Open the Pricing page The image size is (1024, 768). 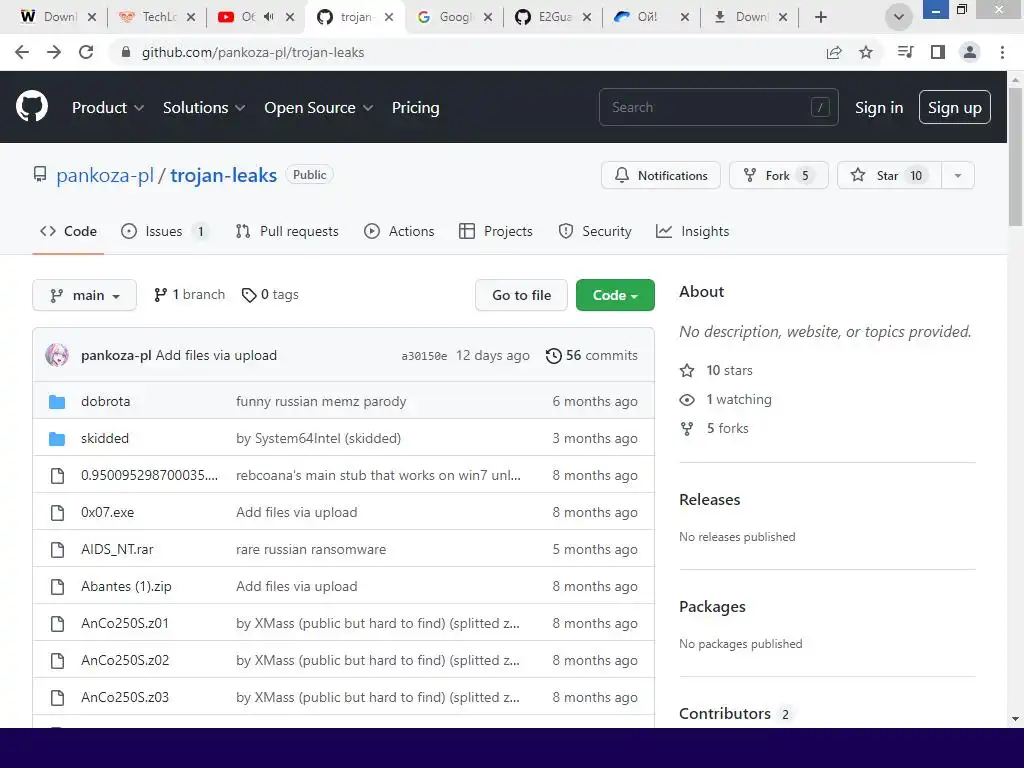click(x=415, y=108)
